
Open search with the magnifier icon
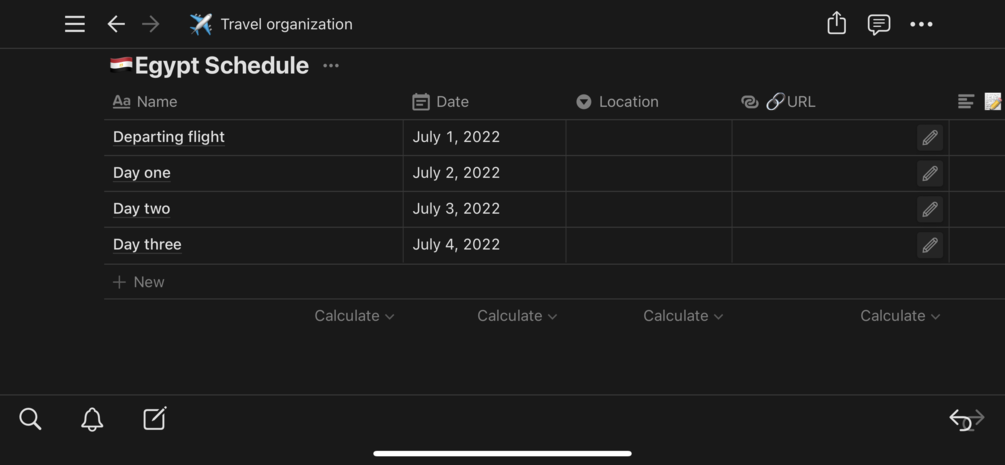pos(31,419)
